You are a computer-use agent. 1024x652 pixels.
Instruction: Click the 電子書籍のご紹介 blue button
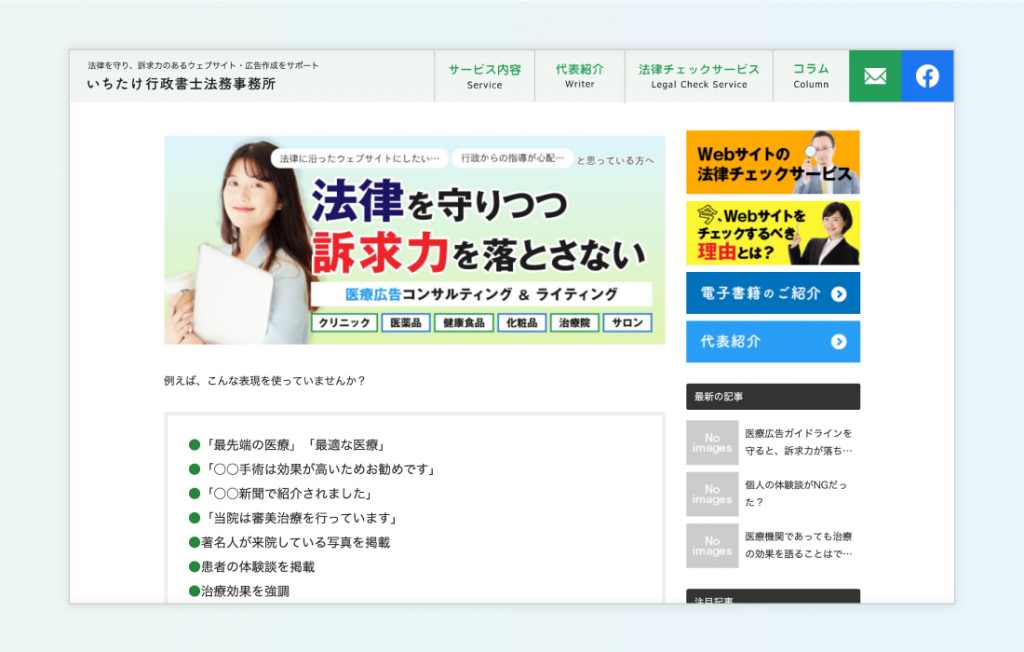[x=760, y=294]
